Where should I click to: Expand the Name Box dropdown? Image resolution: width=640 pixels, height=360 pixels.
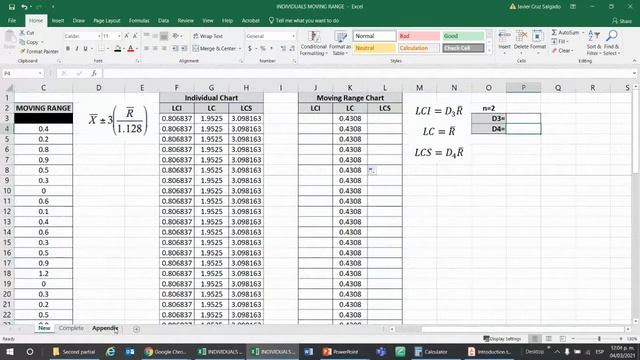point(40,73)
